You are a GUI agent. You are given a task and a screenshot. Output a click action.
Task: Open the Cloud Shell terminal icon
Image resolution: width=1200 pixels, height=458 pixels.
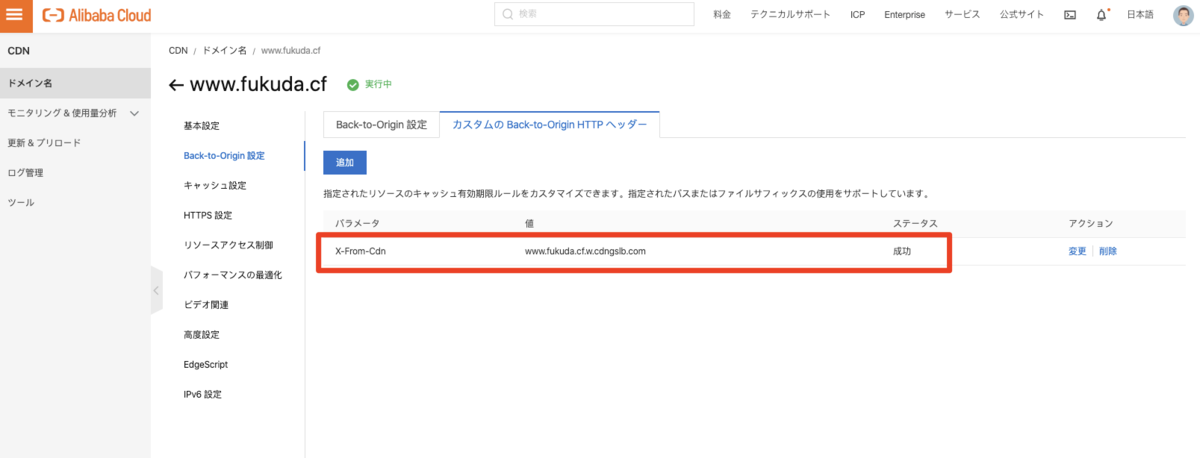point(1070,15)
